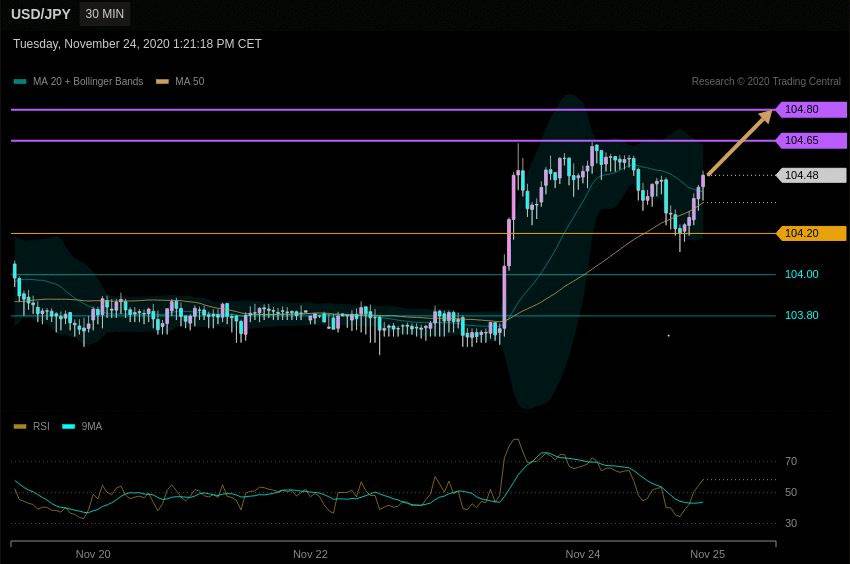850x564 pixels.
Task: Select the 'RSI' indicator label
Action: tap(41, 426)
